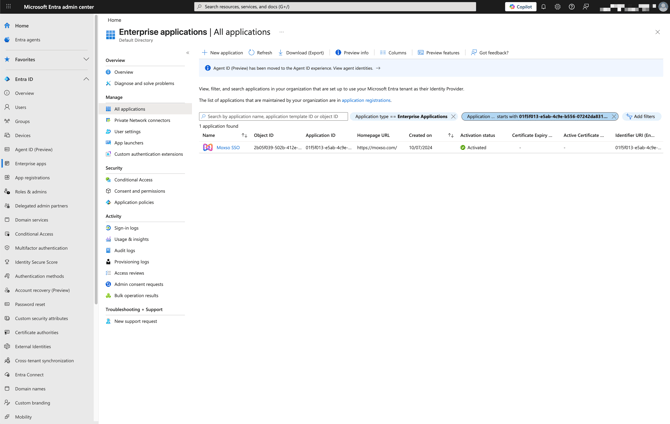
Task: Remove the Application ID starts with filter
Action: (x=614, y=117)
